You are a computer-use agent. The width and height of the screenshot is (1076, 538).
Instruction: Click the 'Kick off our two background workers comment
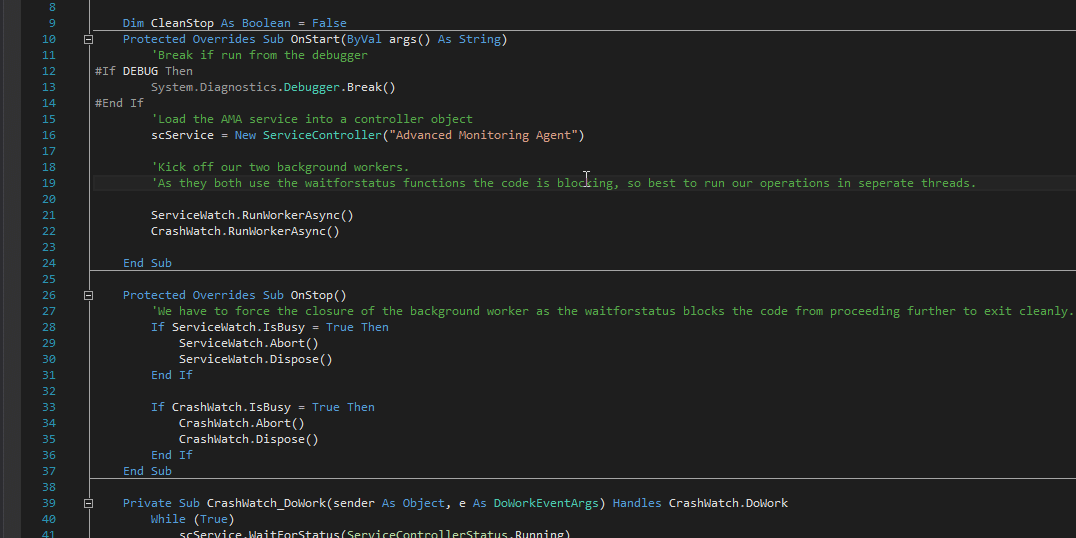tap(280, 167)
